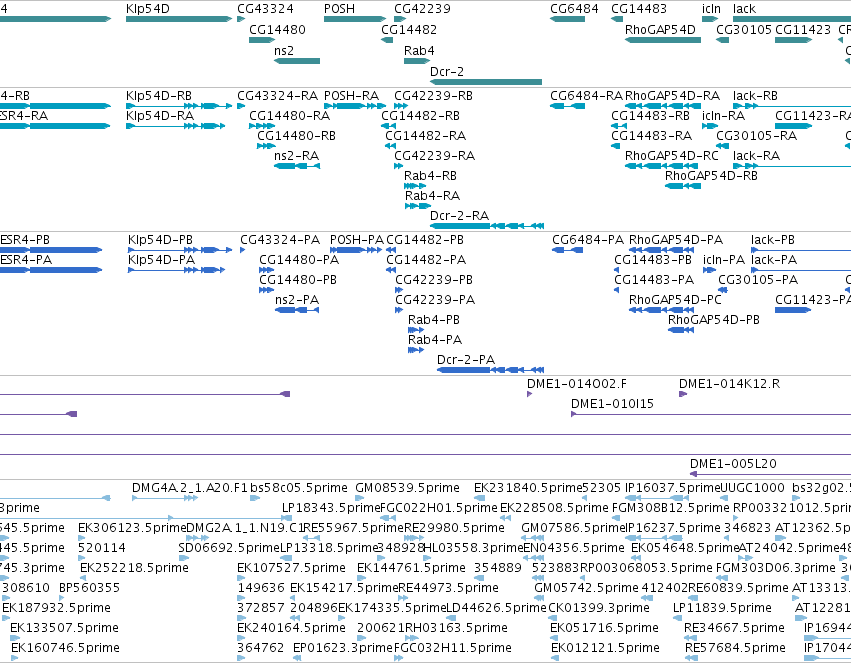Click the LP11839.5prime EST label
Screen dimensions: 851x663
(x=722, y=608)
